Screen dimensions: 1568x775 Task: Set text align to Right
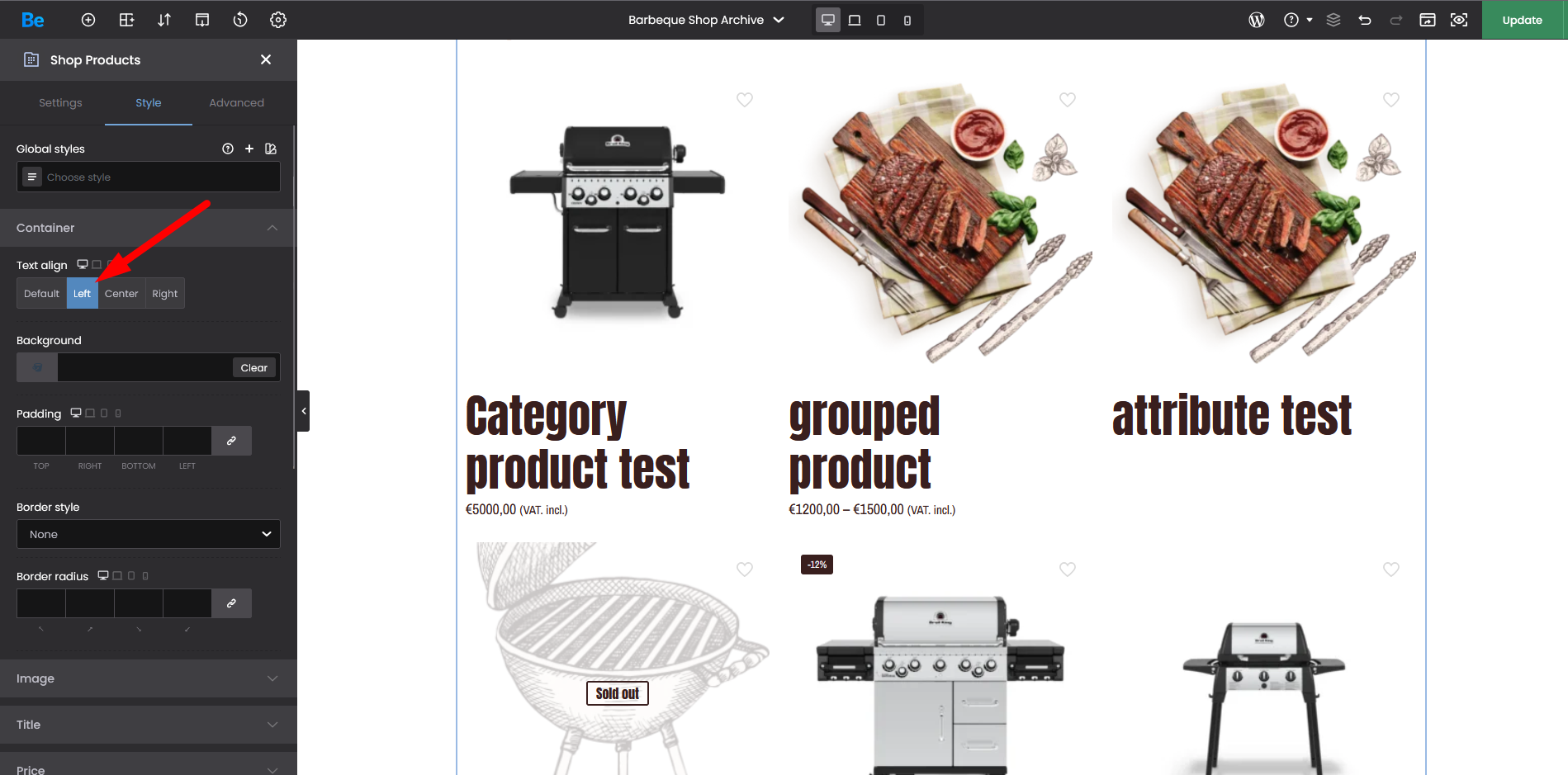click(164, 294)
